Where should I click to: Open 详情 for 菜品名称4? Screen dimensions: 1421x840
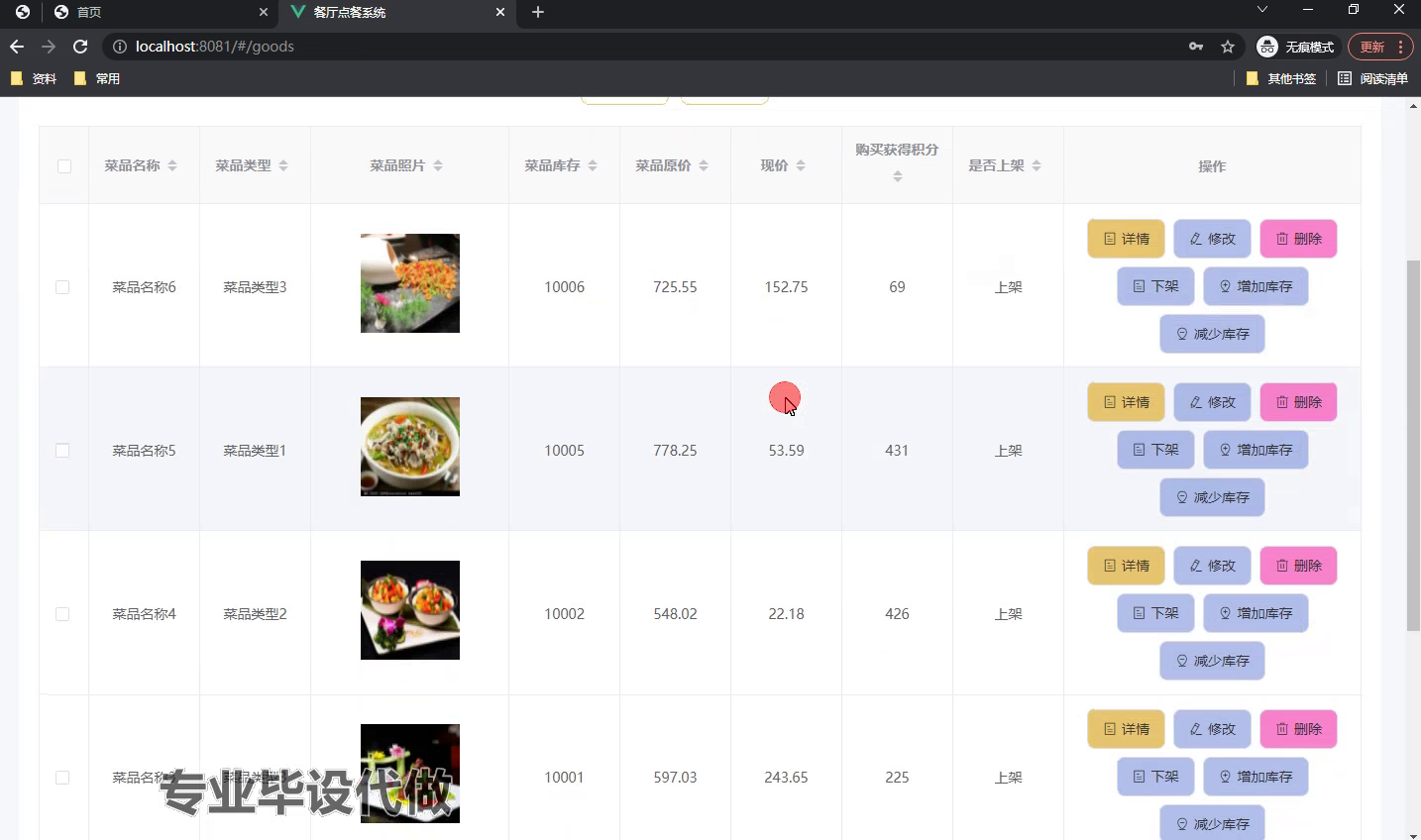[x=1126, y=566]
